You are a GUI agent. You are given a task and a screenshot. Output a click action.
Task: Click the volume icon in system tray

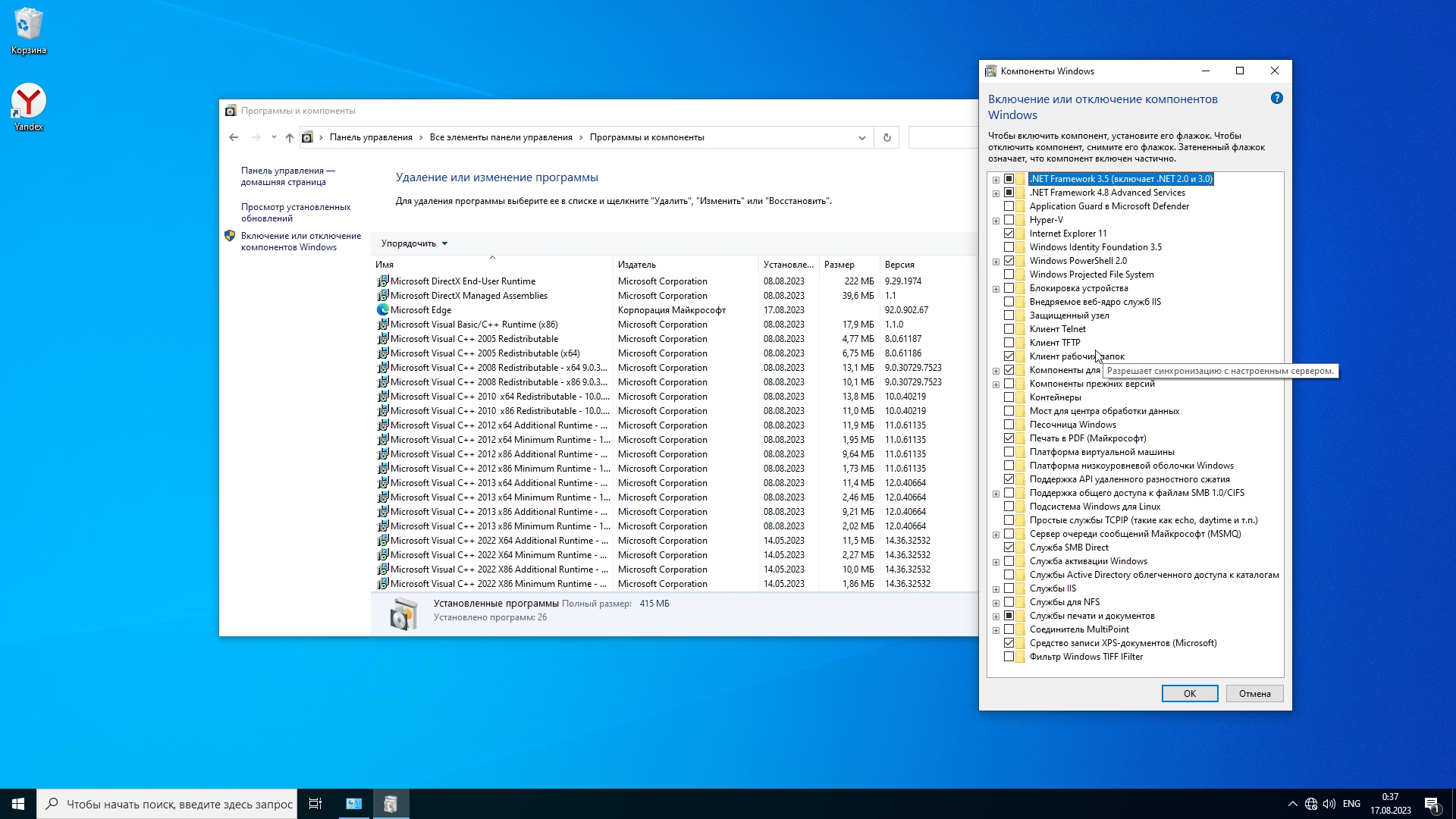click(1329, 804)
